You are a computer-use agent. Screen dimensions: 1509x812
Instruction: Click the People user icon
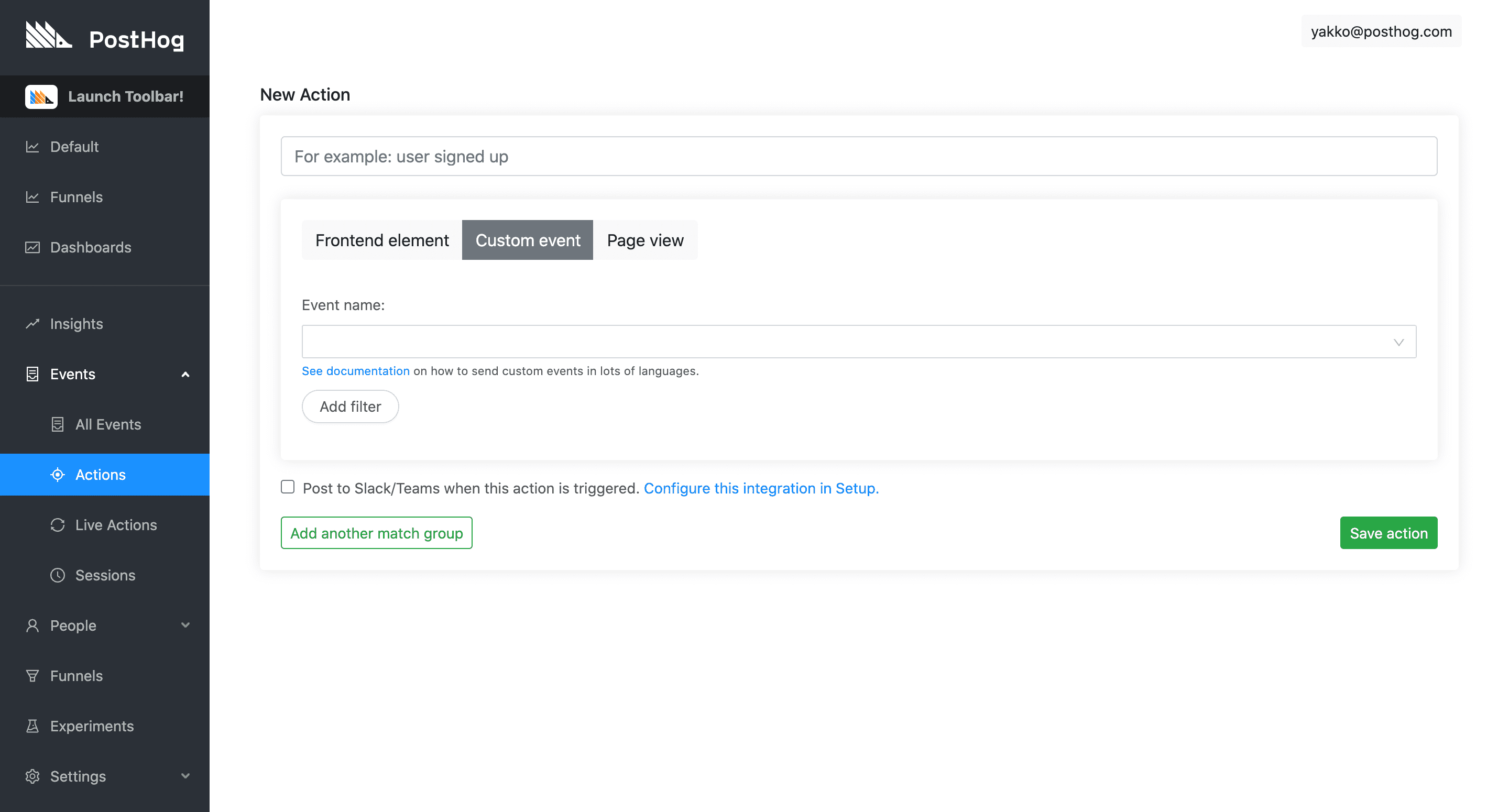32,626
